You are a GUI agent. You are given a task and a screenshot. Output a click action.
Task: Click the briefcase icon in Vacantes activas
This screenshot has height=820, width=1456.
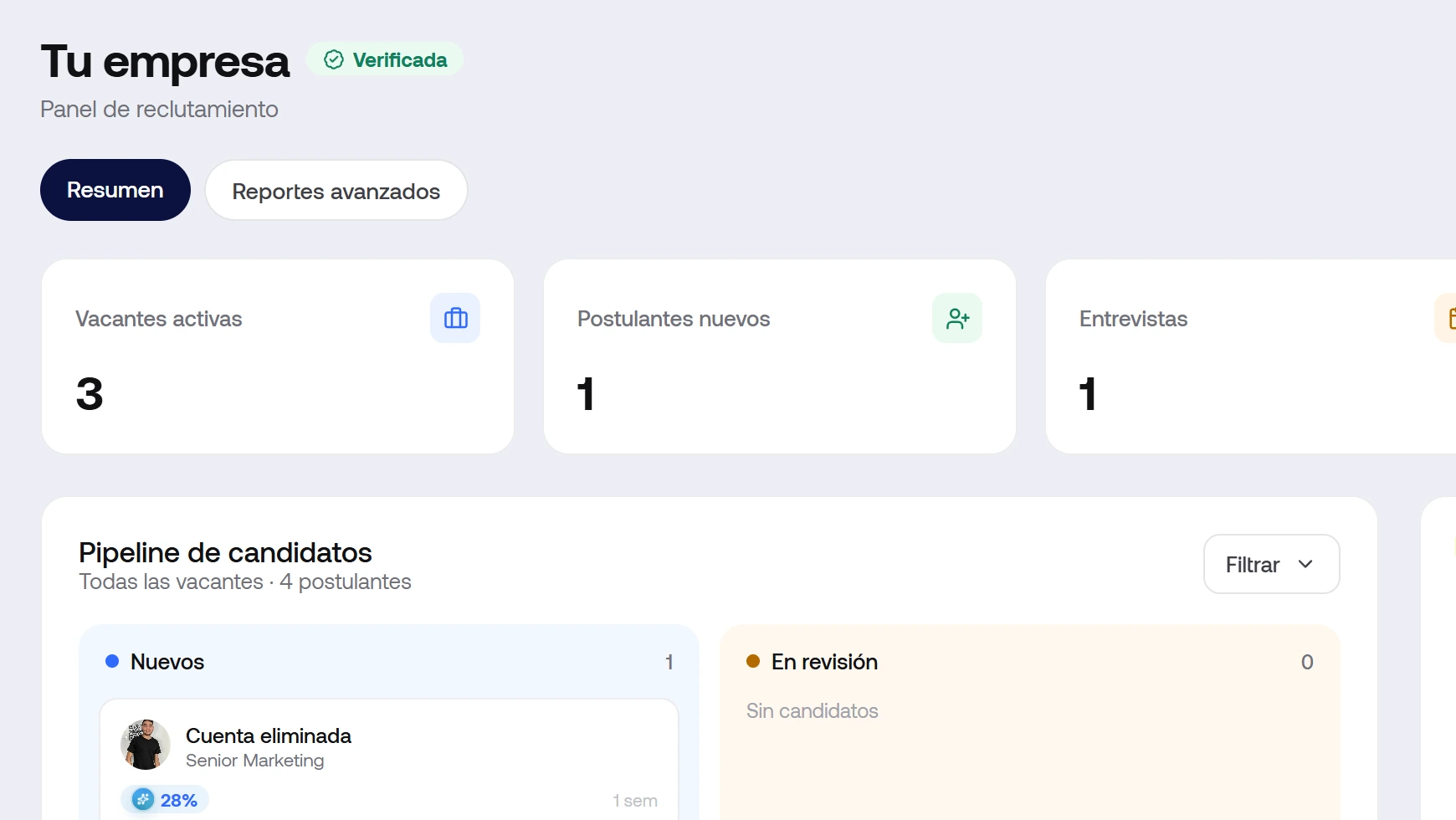(x=455, y=318)
